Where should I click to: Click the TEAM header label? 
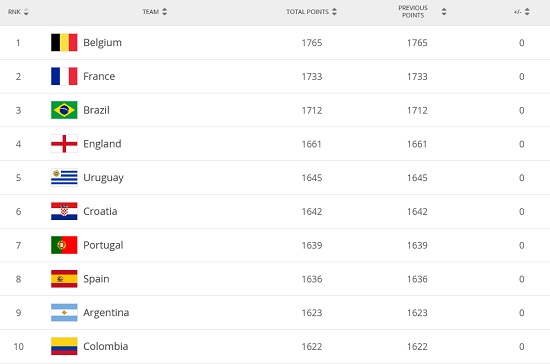point(150,12)
